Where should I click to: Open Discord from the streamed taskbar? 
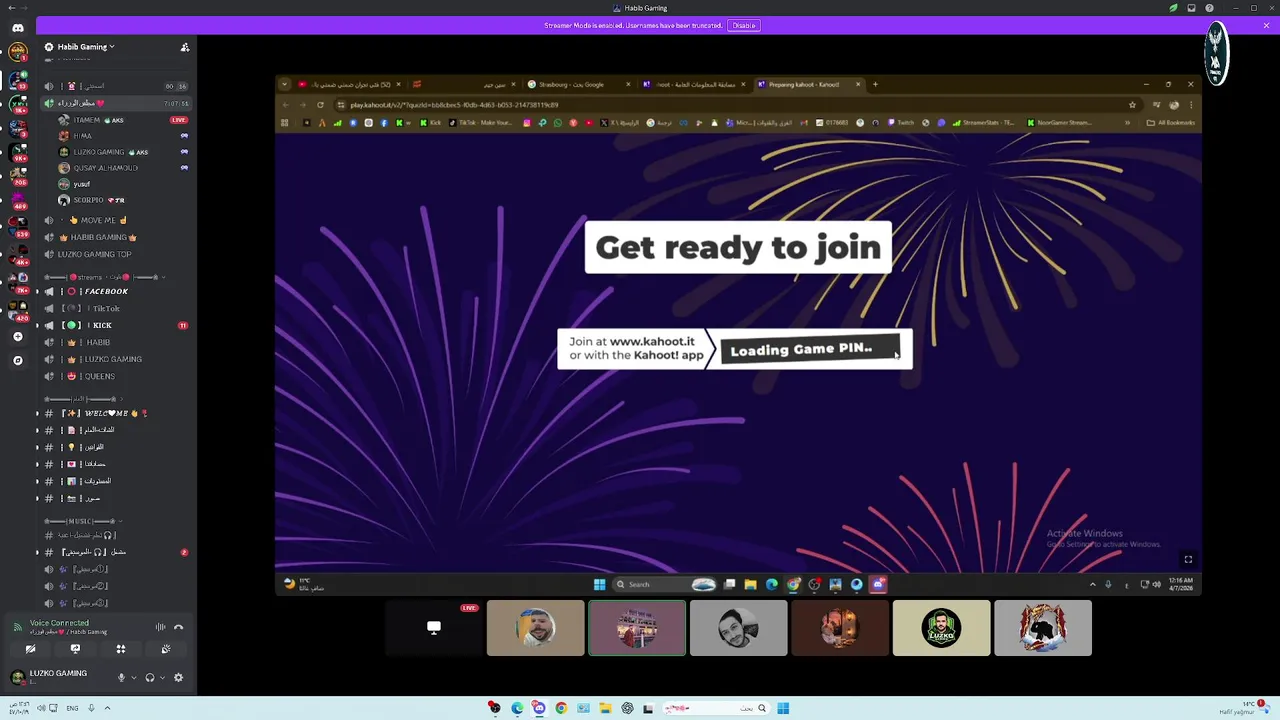[x=878, y=584]
